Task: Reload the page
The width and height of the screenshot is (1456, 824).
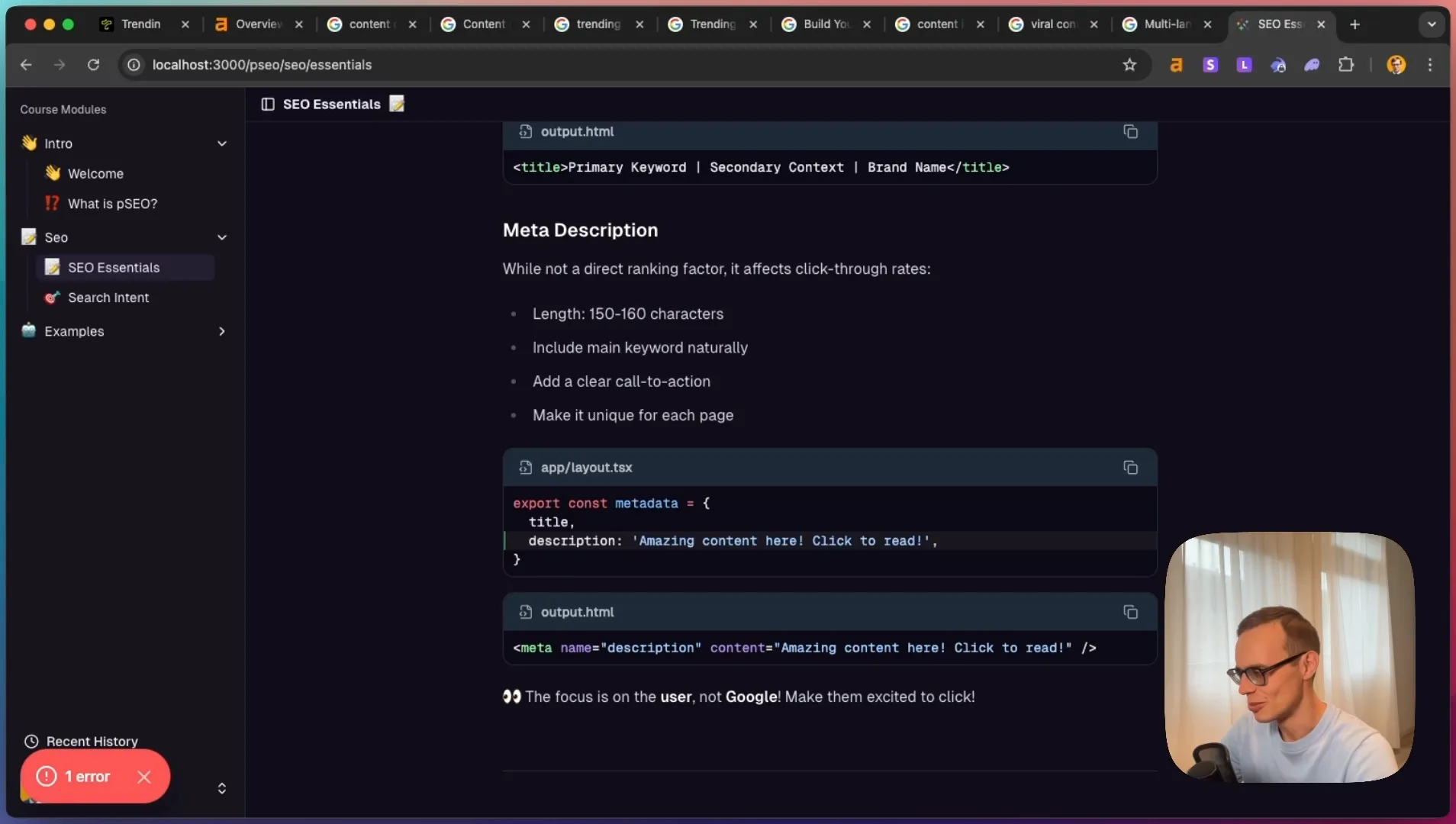Action: pos(93,65)
